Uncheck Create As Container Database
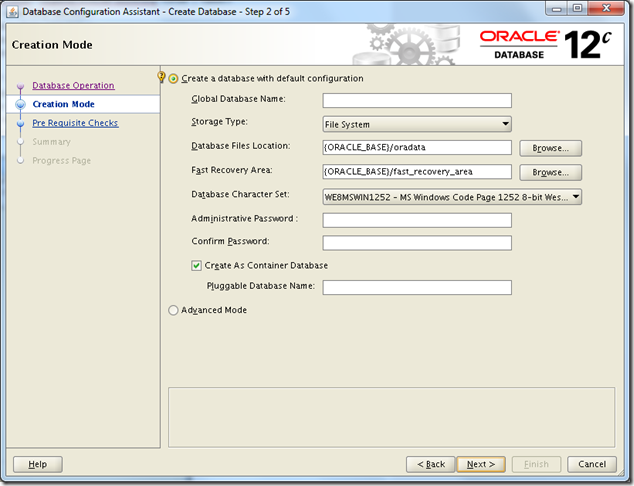This screenshot has width=634, height=486. coord(197,266)
